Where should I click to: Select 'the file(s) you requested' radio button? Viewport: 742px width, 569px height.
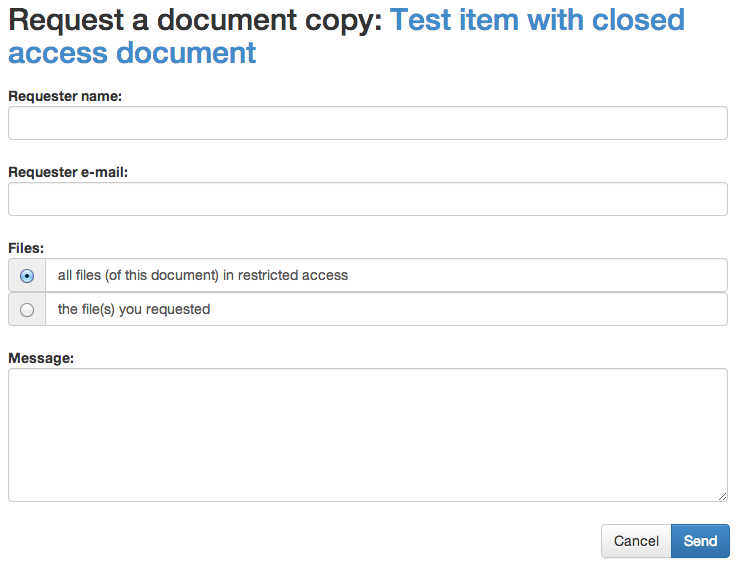pos(27,310)
